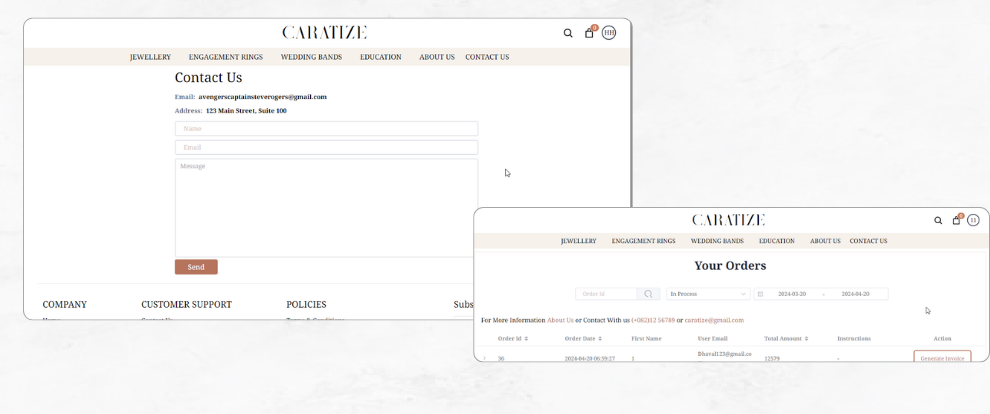Open the In Process status dropdown
This screenshot has width=990, height=414.
coord(708,294)
